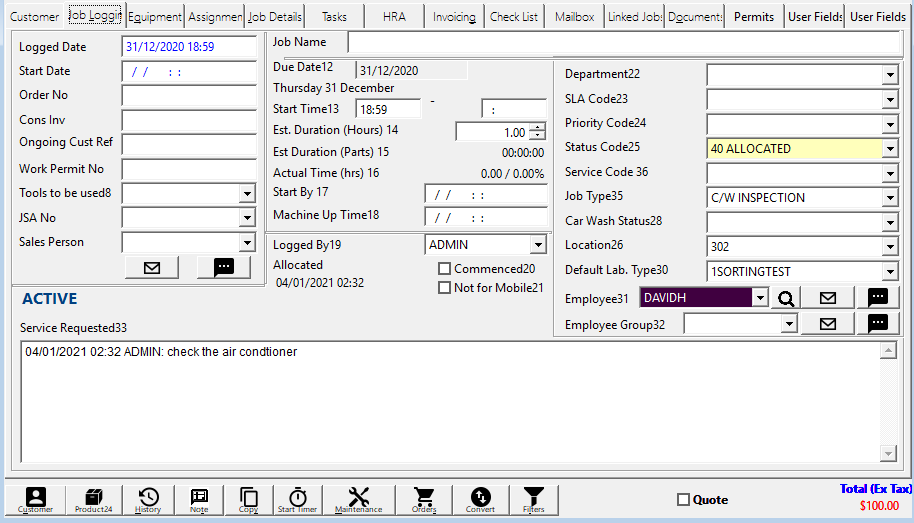914x523 pixels.
Task: Open the History toolbar icon
Action: click(148, 499)
